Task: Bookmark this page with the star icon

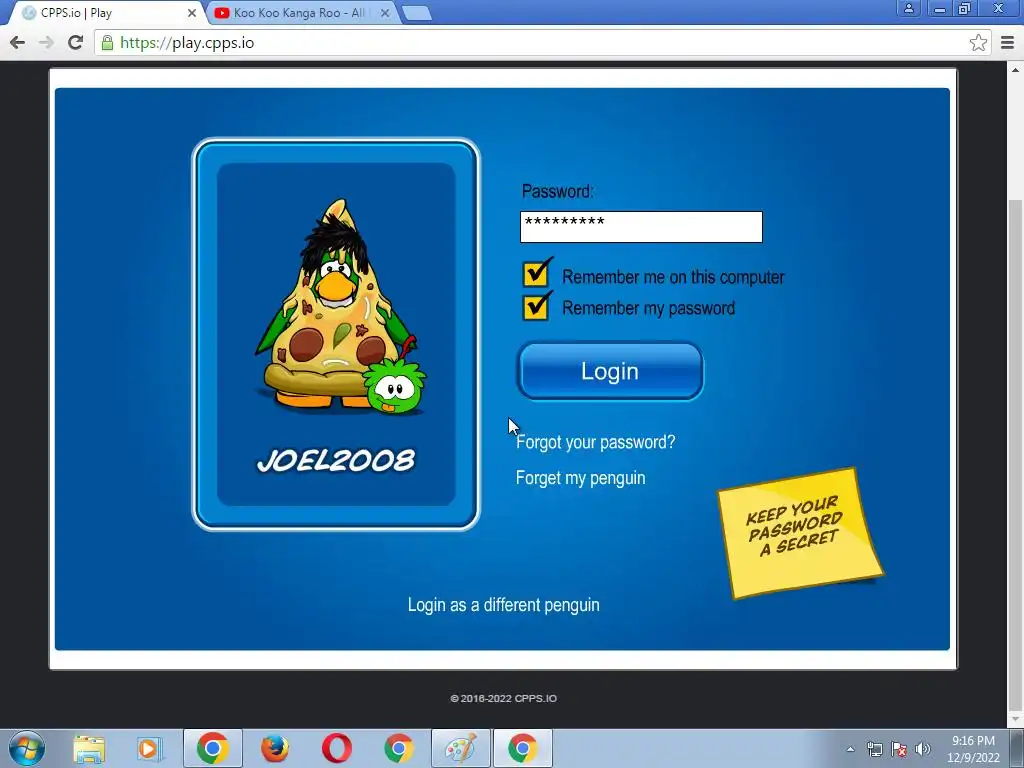Action: [978, 43]
